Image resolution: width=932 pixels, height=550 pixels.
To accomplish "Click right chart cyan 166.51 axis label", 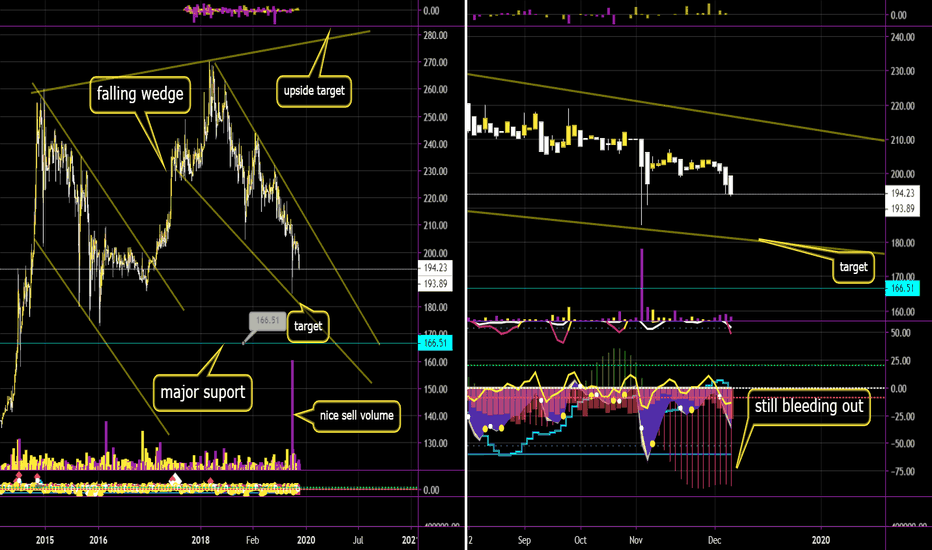I will tap(902, 288).
